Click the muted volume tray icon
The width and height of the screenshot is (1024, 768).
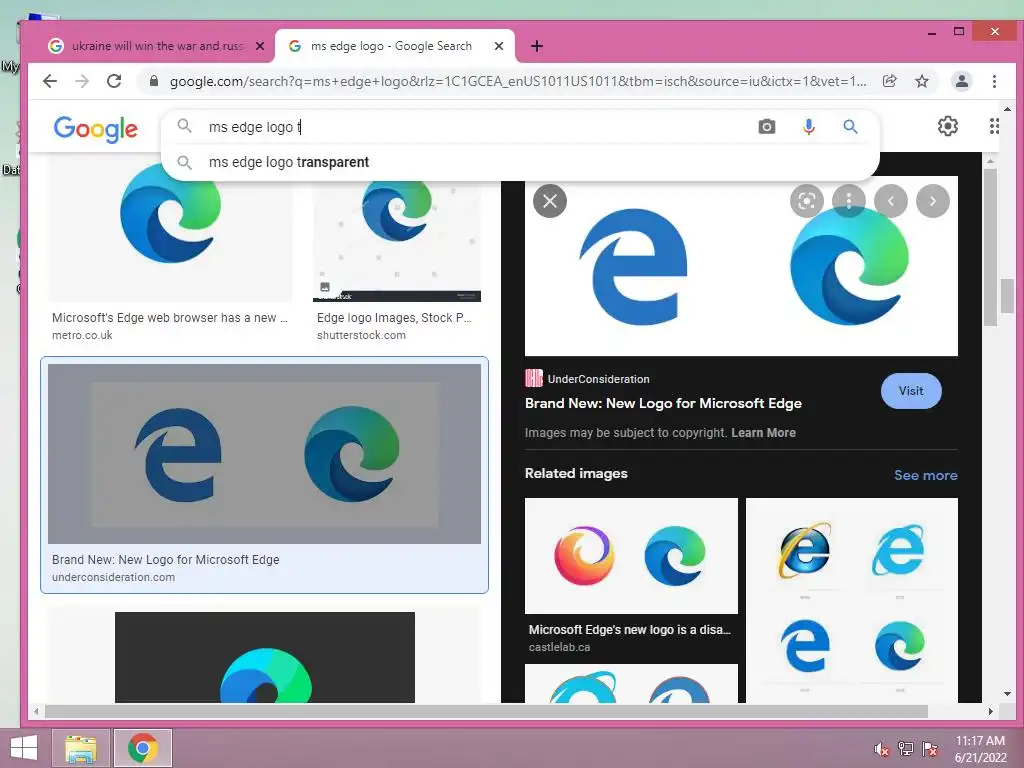[881, 748]
